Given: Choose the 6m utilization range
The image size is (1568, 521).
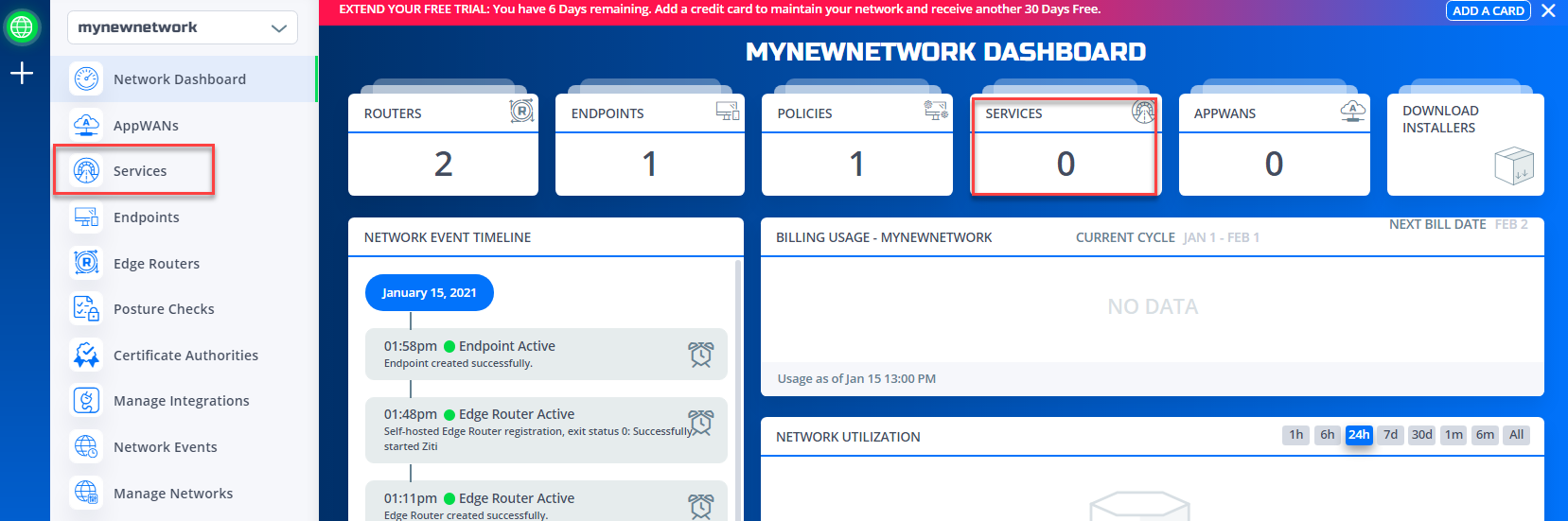Looking at the screenshot, I should (1486, 435).
